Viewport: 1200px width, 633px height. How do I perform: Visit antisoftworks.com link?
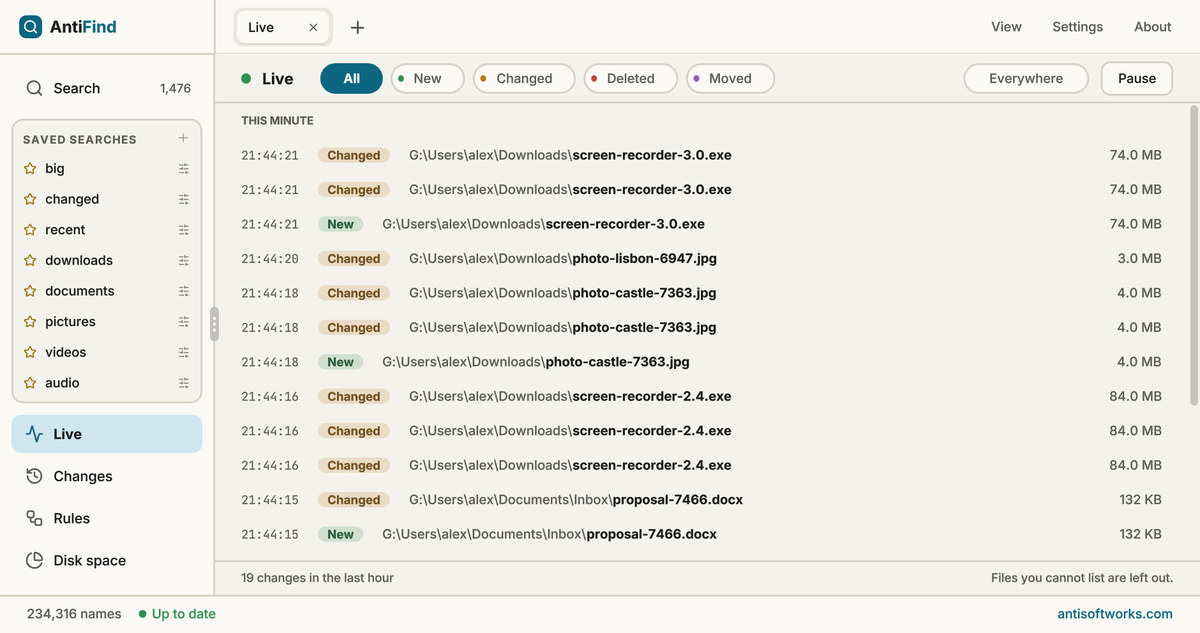click(1115, 614)
